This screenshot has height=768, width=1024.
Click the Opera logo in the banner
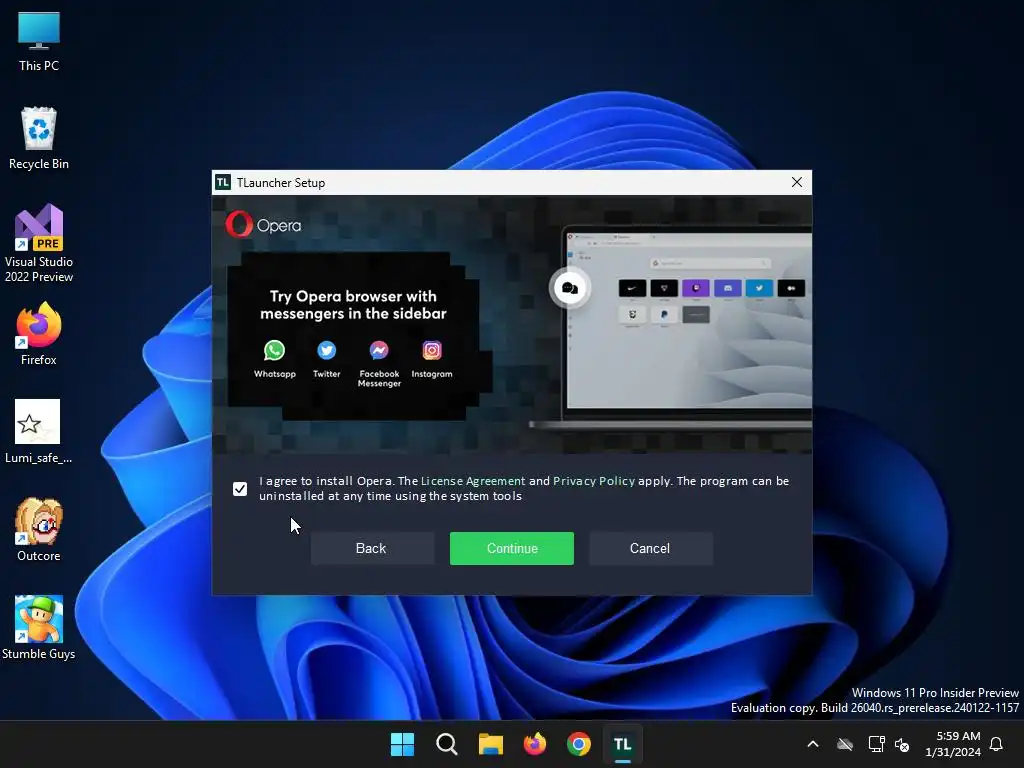pos(263,225)
